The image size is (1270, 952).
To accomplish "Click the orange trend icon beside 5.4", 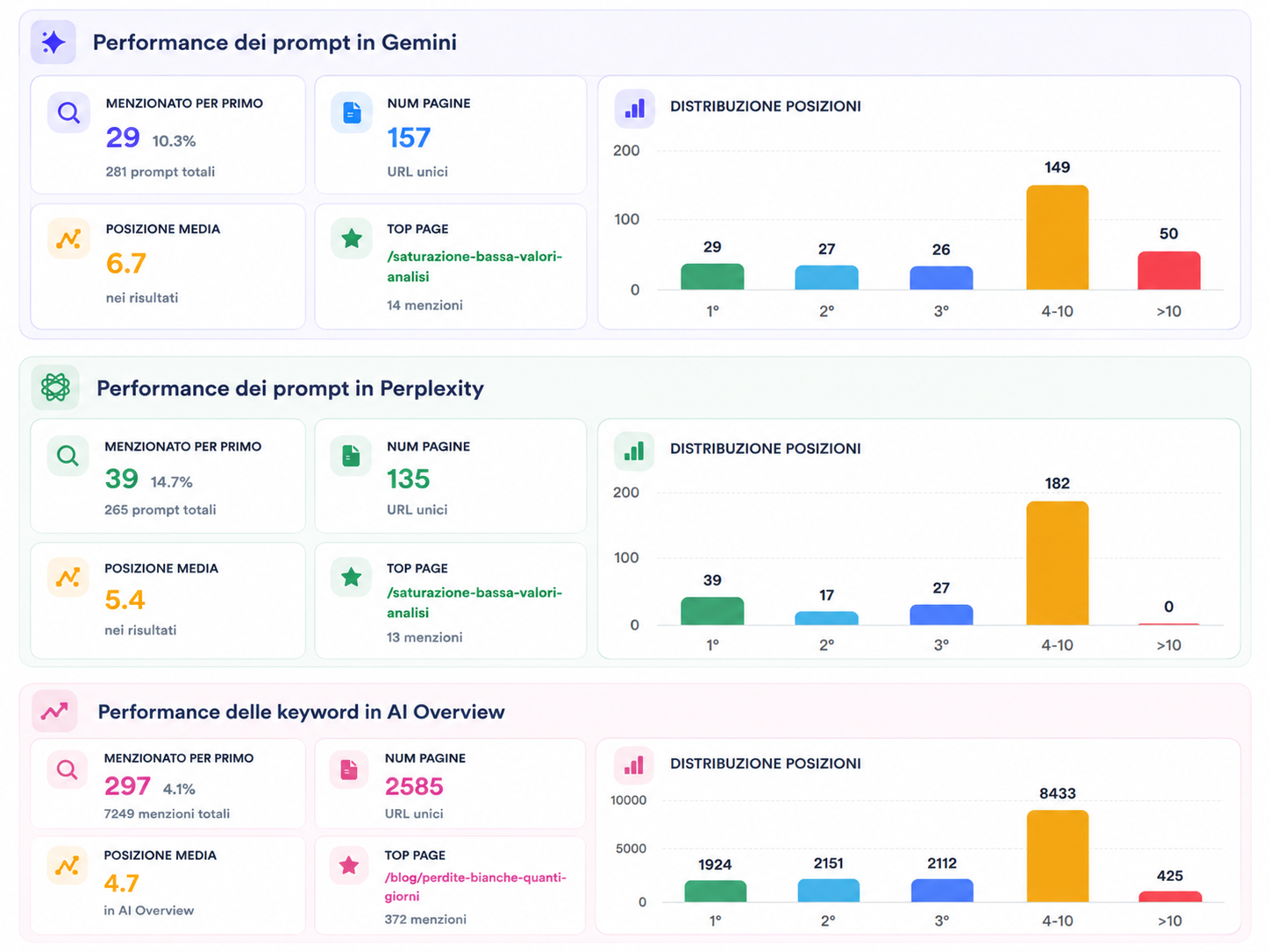I will tap(68, 577).
